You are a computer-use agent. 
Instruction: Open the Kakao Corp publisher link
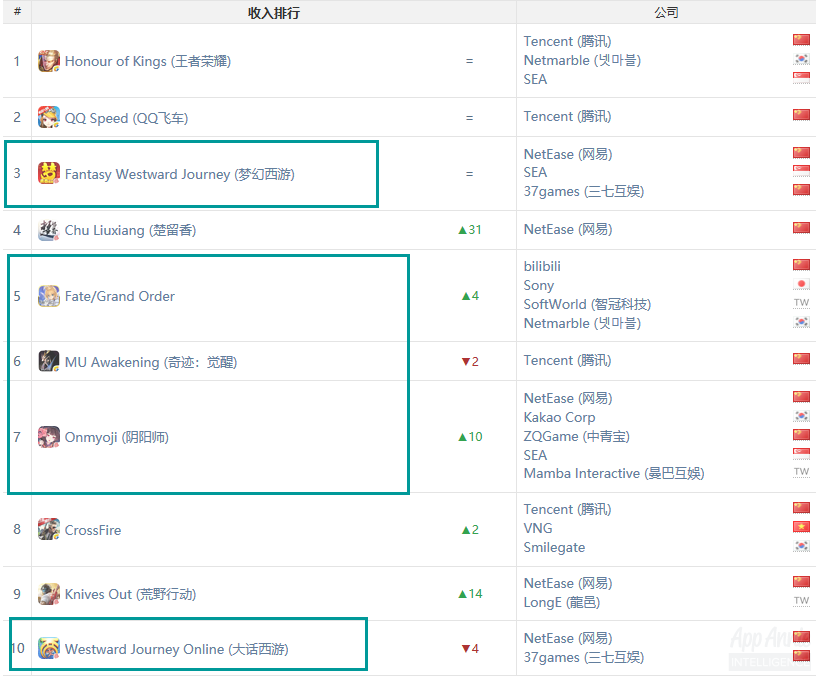coord(559,417)
